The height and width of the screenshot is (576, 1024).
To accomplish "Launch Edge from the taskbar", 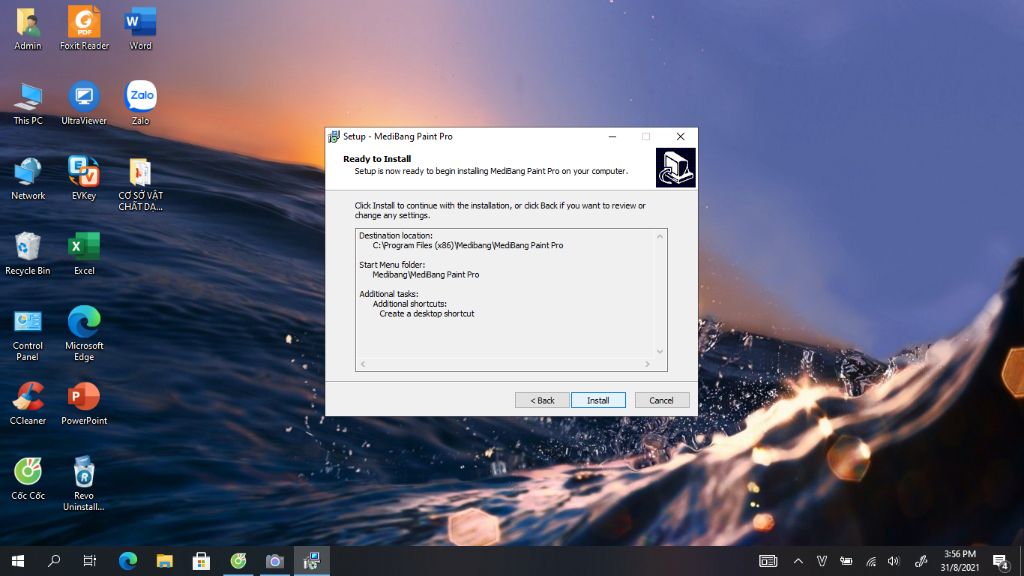I will pyautogui.click(x=128, y=561).
